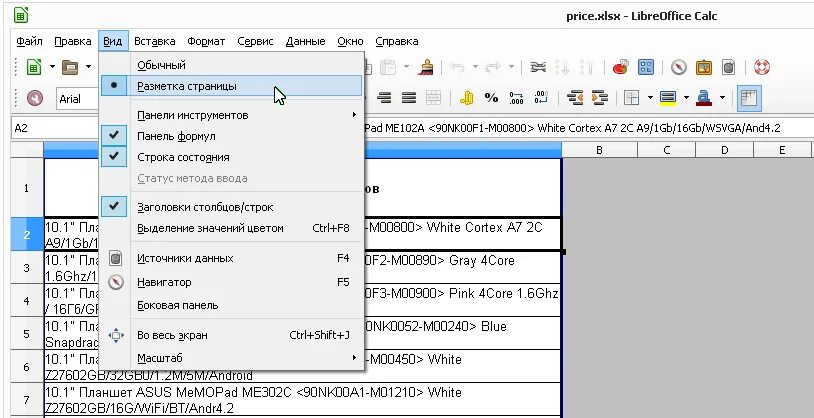Image resolution: width=814 pixels, height=418 pixels.
Task: Open Help with the lifebuoy icon
Action: coord(762,67)
